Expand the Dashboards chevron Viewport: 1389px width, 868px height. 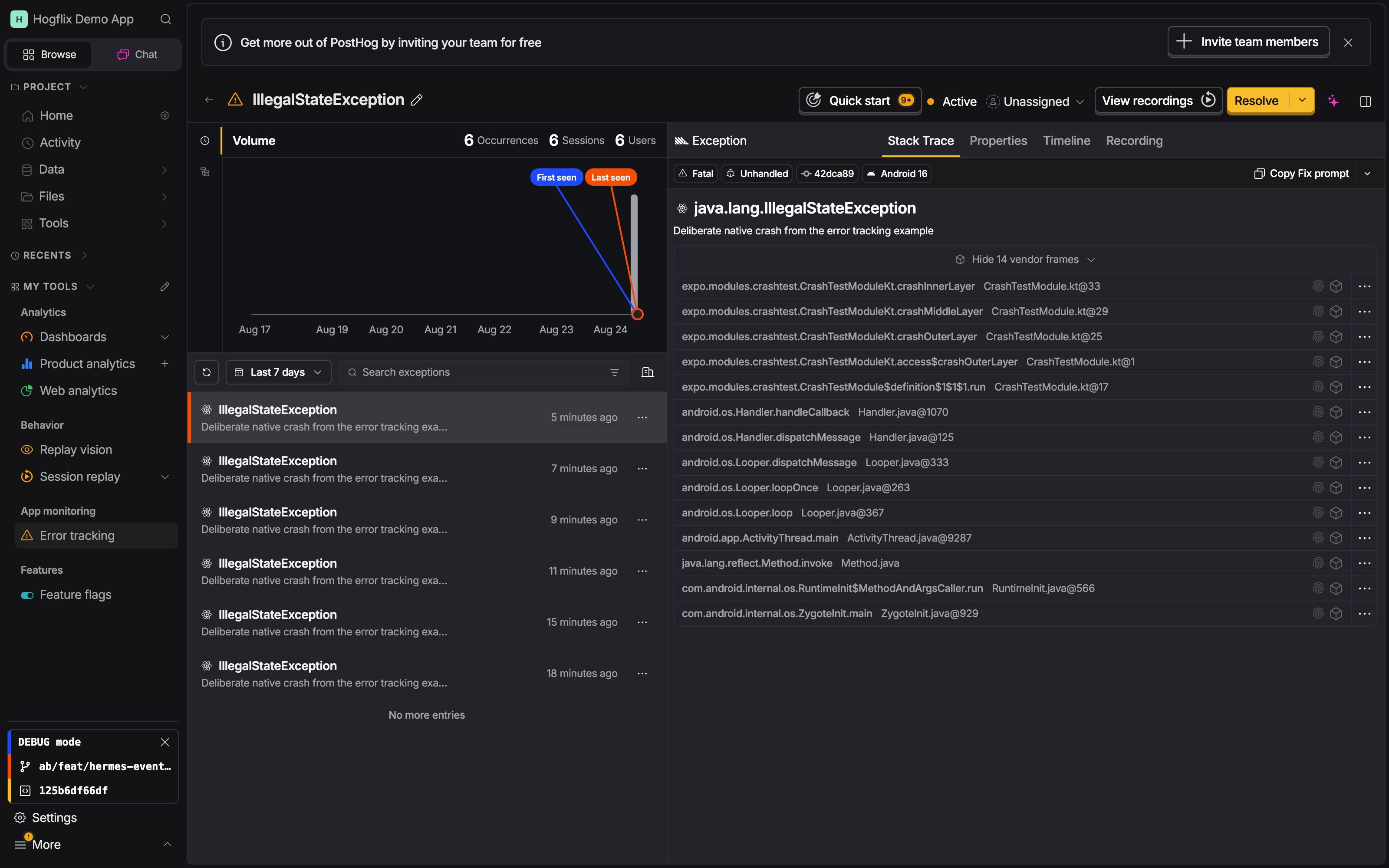165,337
